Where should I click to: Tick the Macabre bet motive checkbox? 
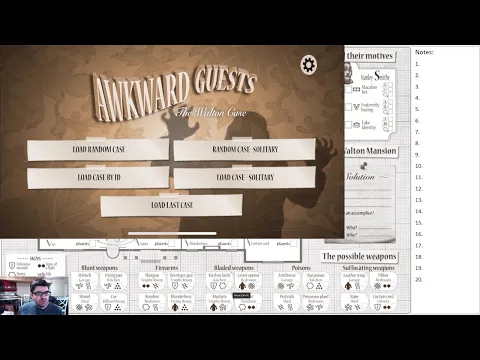click(x=348, y=90)
